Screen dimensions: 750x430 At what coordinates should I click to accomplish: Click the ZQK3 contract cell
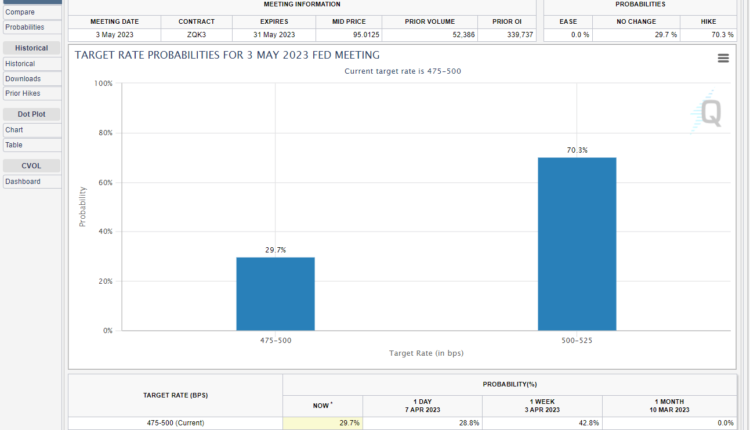tap(196, 35)
